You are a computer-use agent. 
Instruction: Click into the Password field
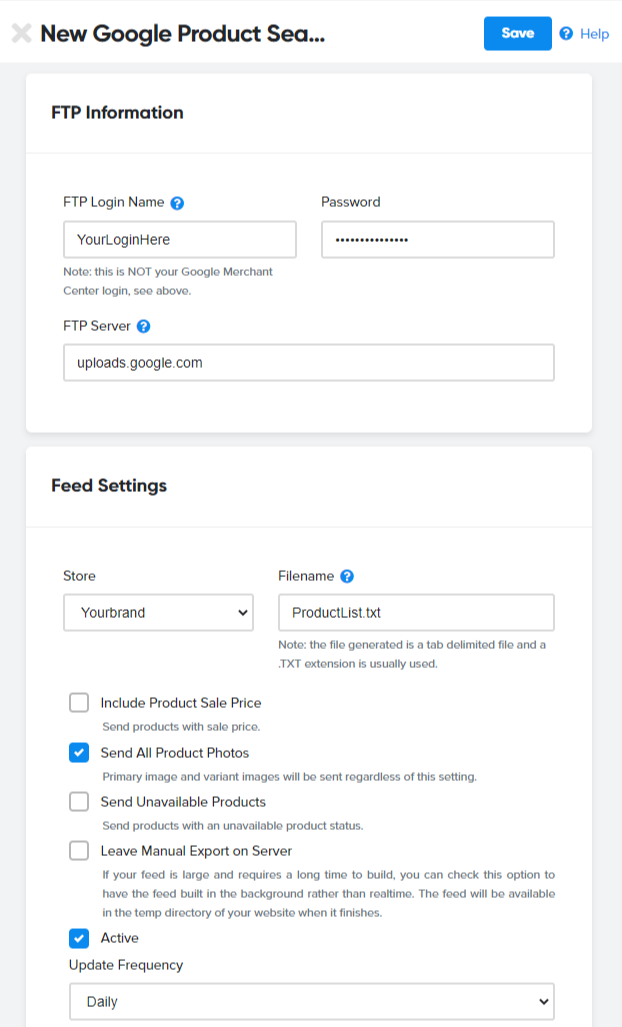438,240
